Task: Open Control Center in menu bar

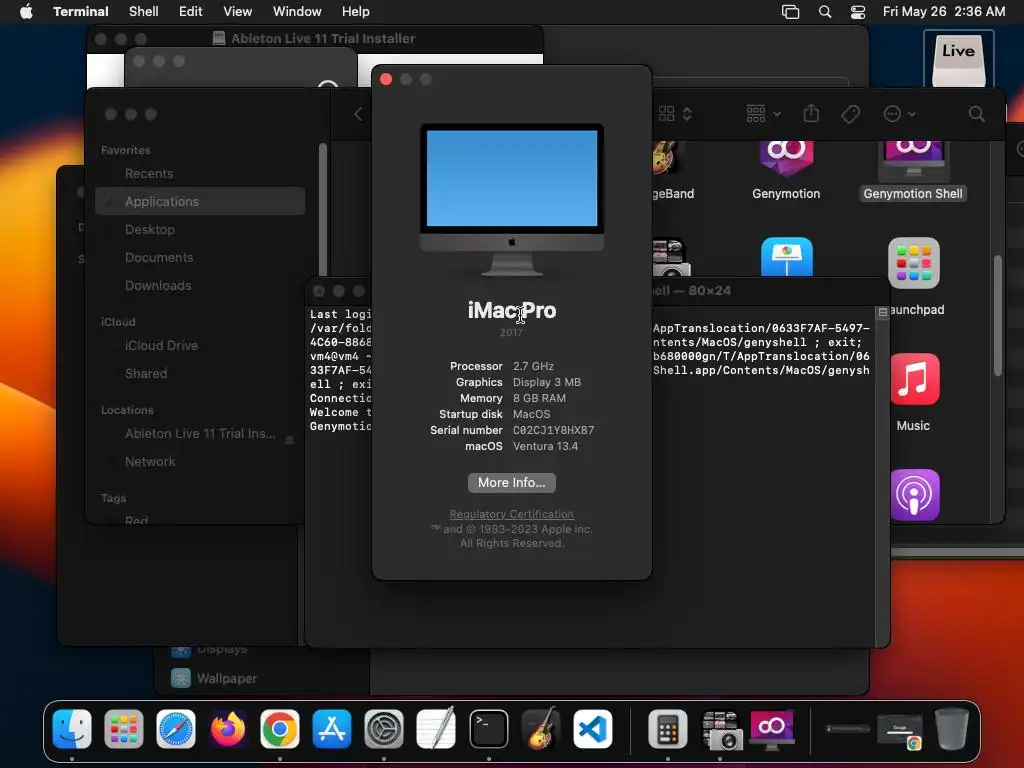Action: 858,12
